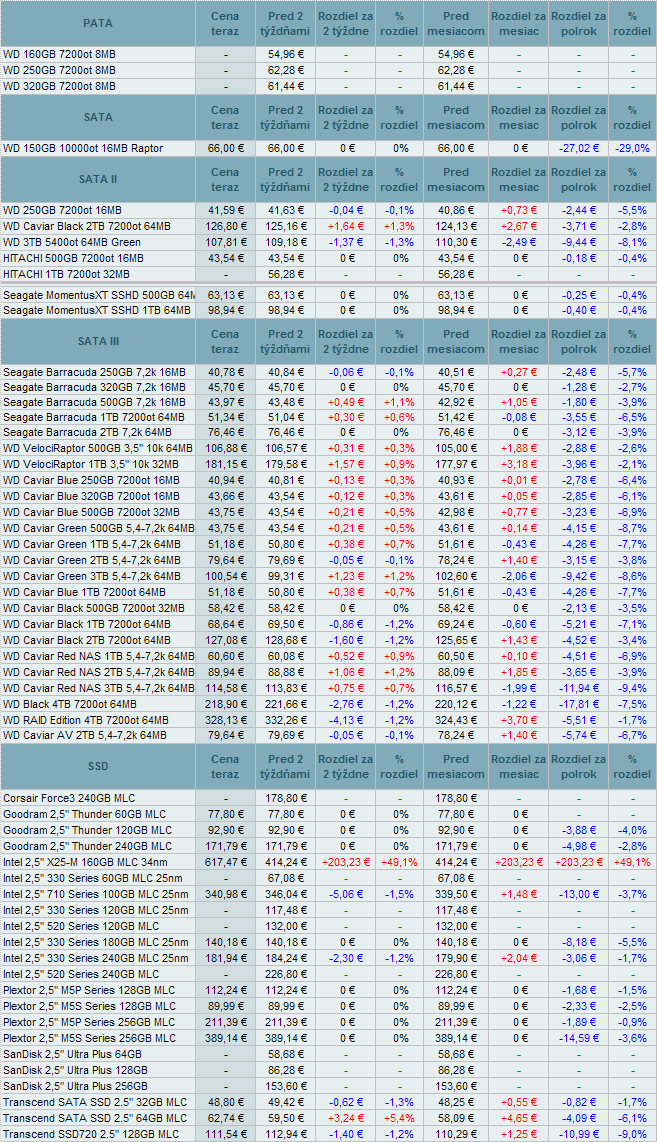Screen dimensions: 657x1142
Task: Select the 328,13 € current price cell
Action: click(225, 719)
